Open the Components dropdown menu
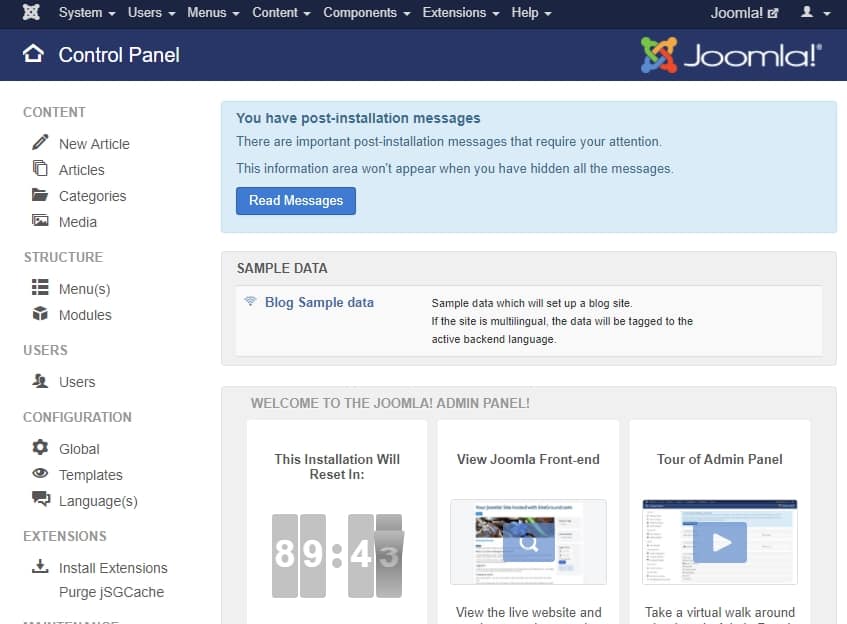Screen dimensions: 847x624 pos(367,12)
